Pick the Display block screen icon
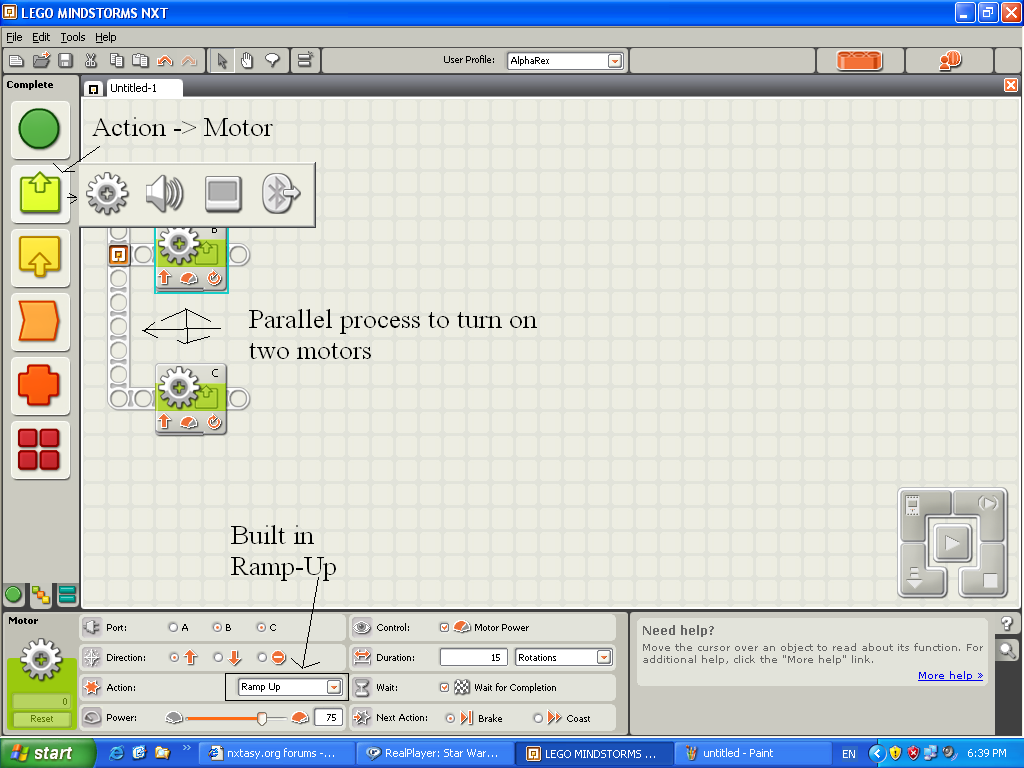 tap(223, 193)
